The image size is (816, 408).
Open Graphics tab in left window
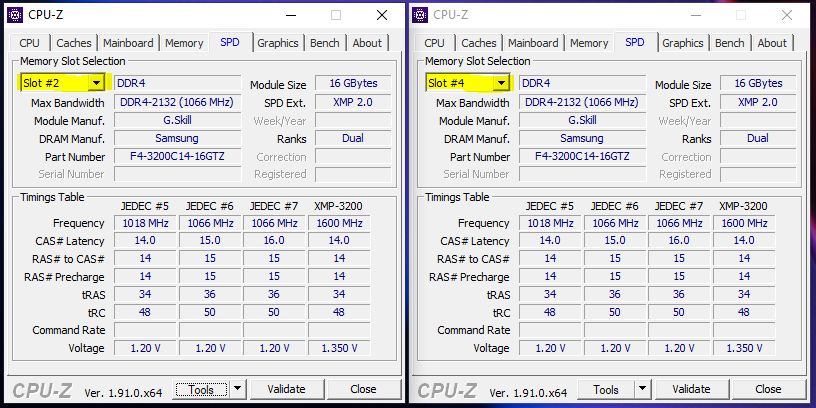(x=278, y=43)
